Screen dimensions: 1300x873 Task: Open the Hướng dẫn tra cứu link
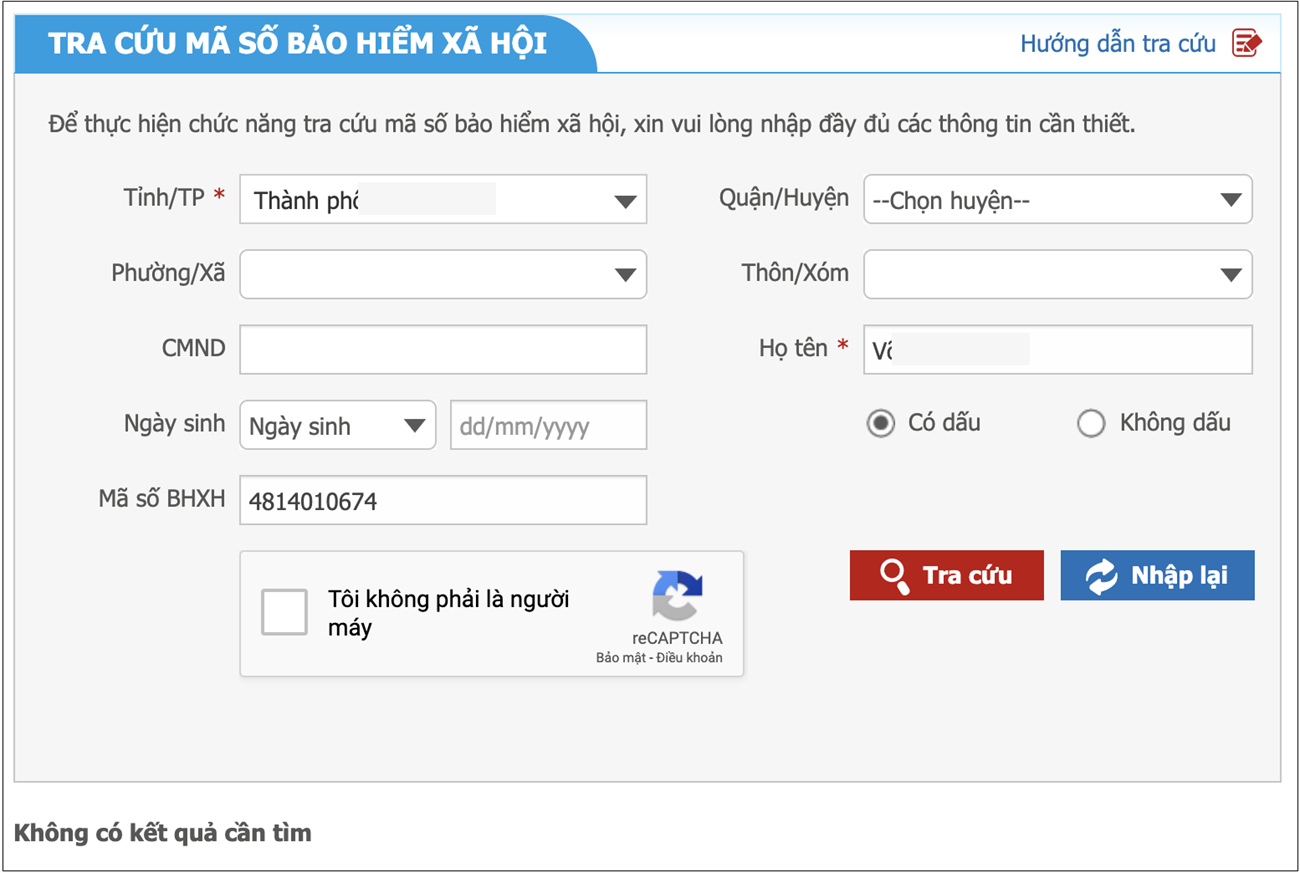(x=1117, y=43)
